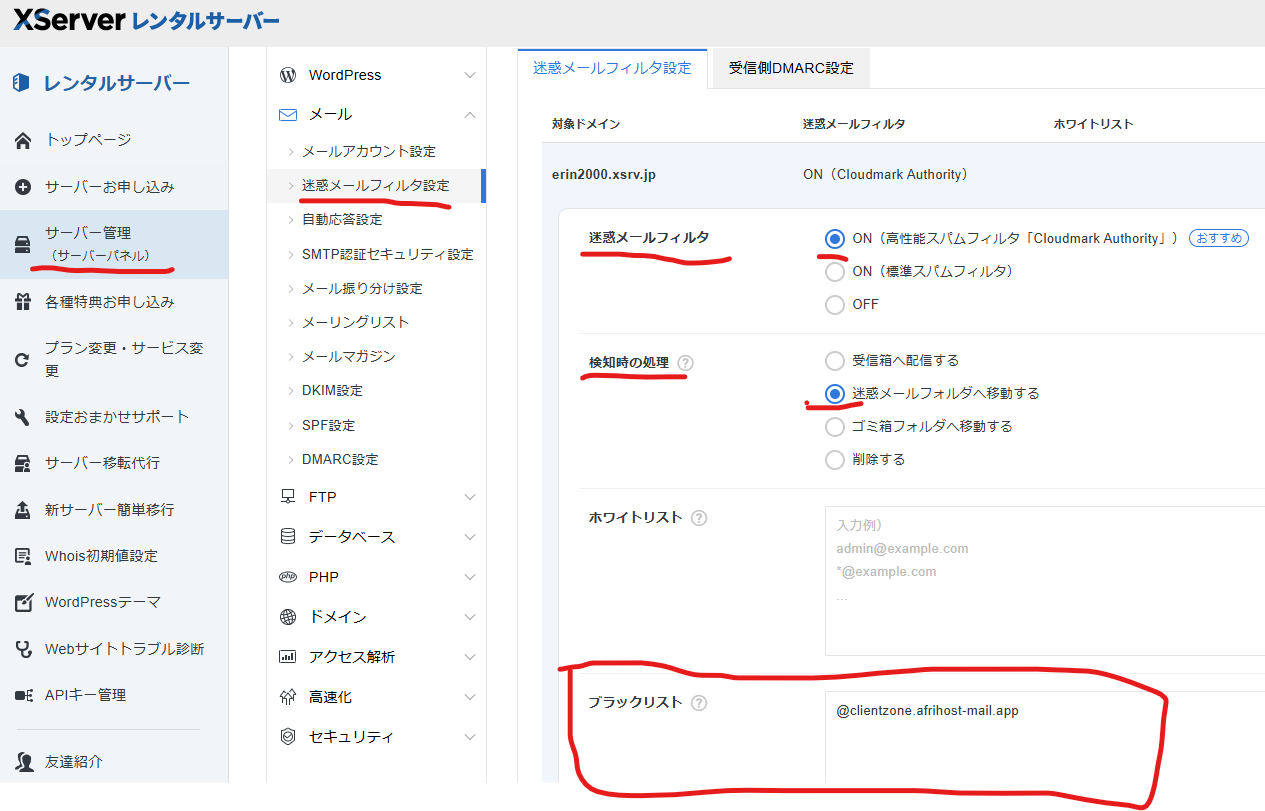
Task: Click the icon beside サーバー移転代行
Action: 23,463
